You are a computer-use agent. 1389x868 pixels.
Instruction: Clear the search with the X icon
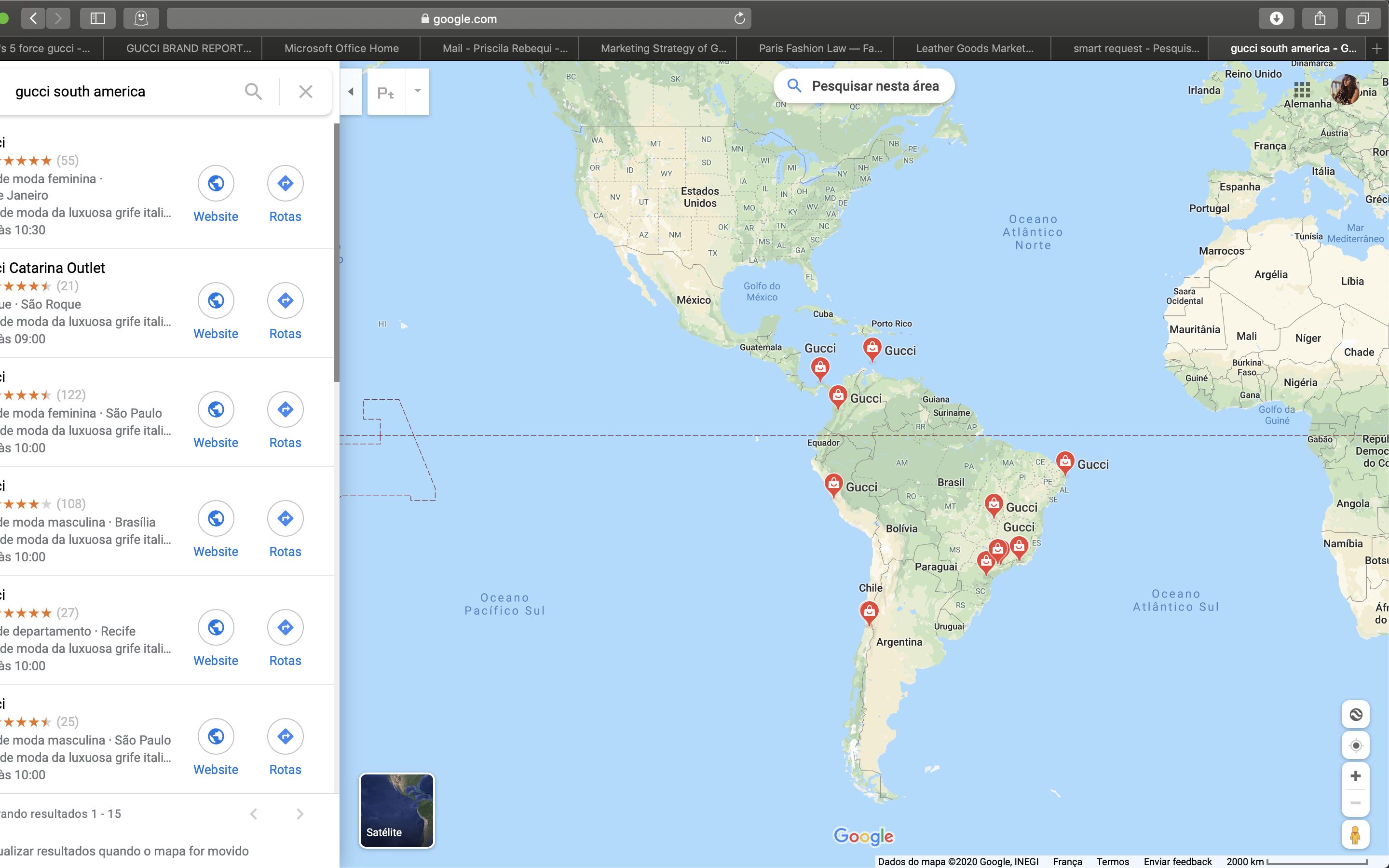[x=305, y=91]
